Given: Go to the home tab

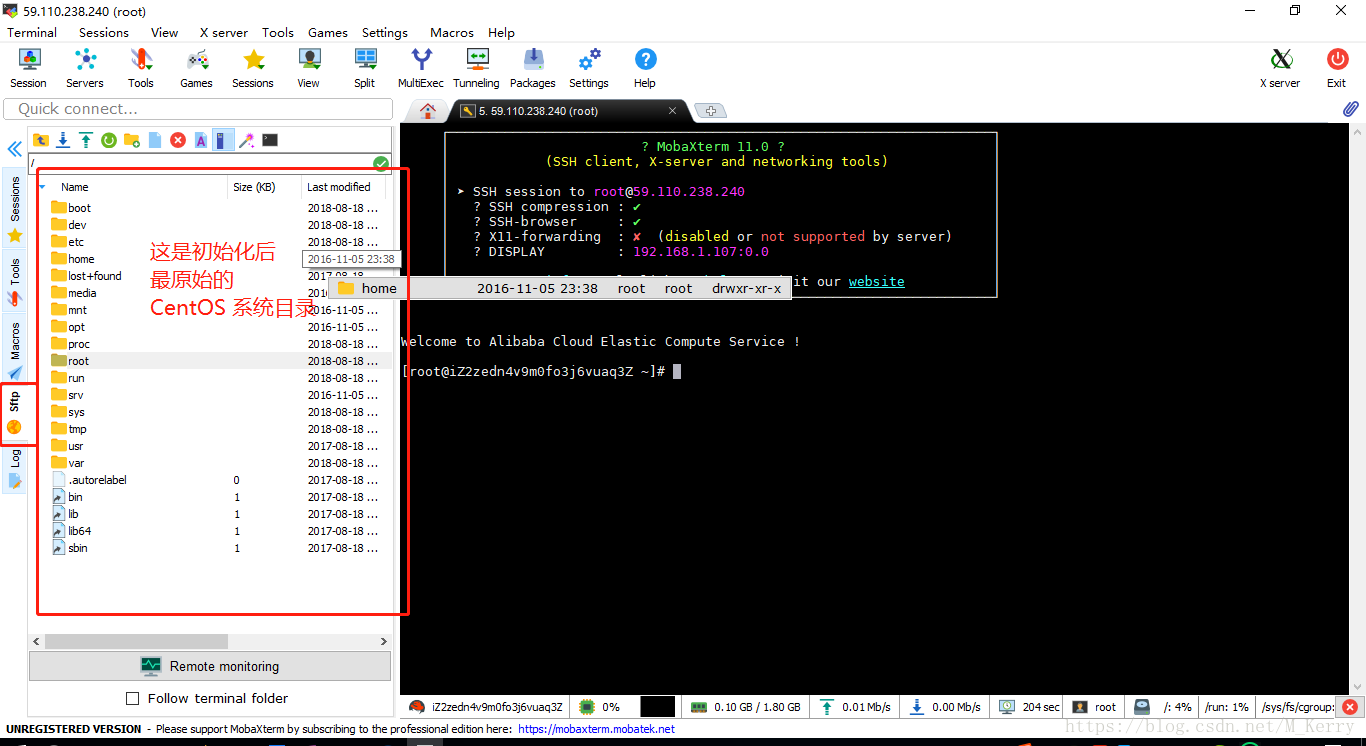Looking at the screenshot, I should (x=428, y=111).
